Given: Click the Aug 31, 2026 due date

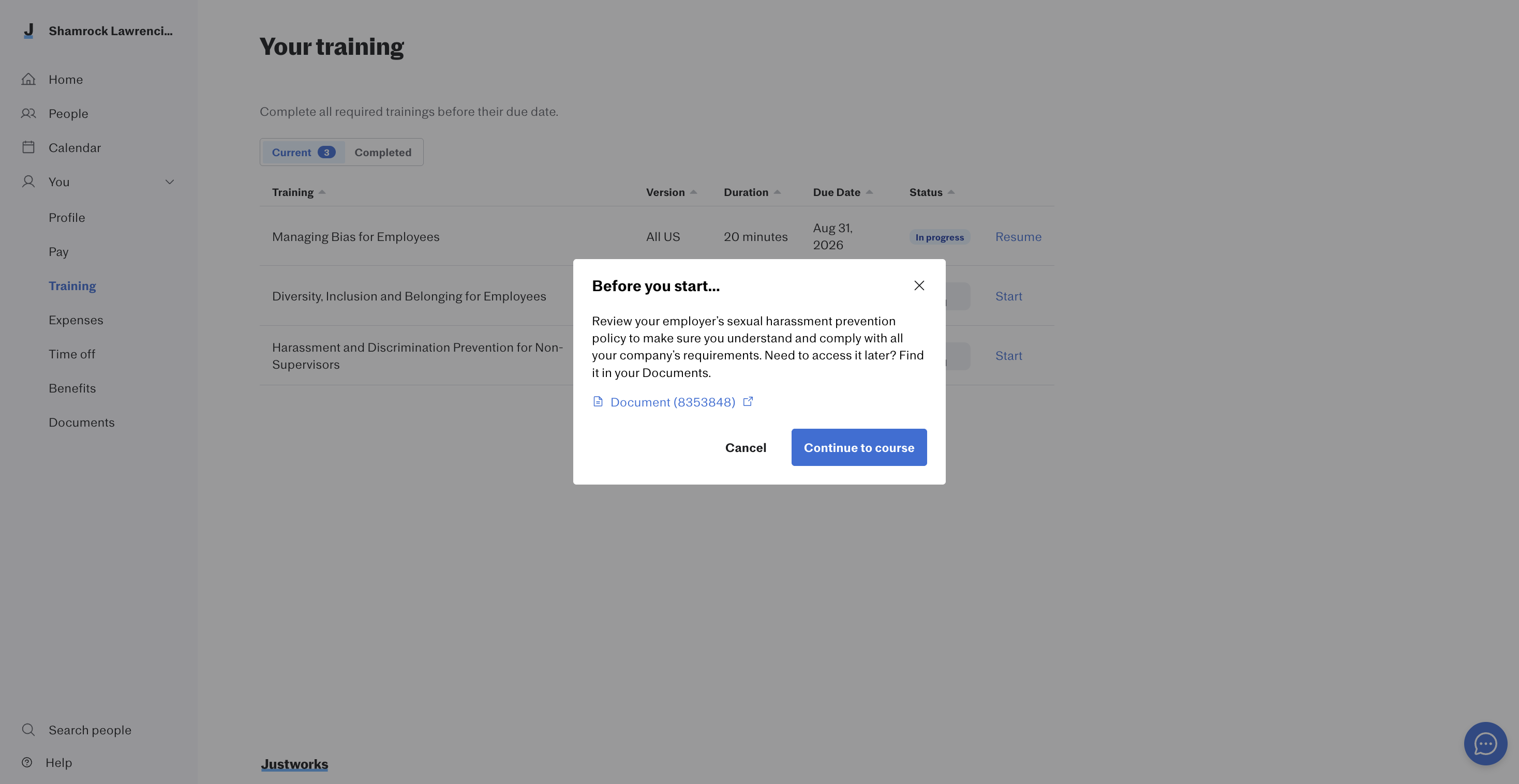Looking at the screenshot, I should pyautogui.click(x=832, y=236).
